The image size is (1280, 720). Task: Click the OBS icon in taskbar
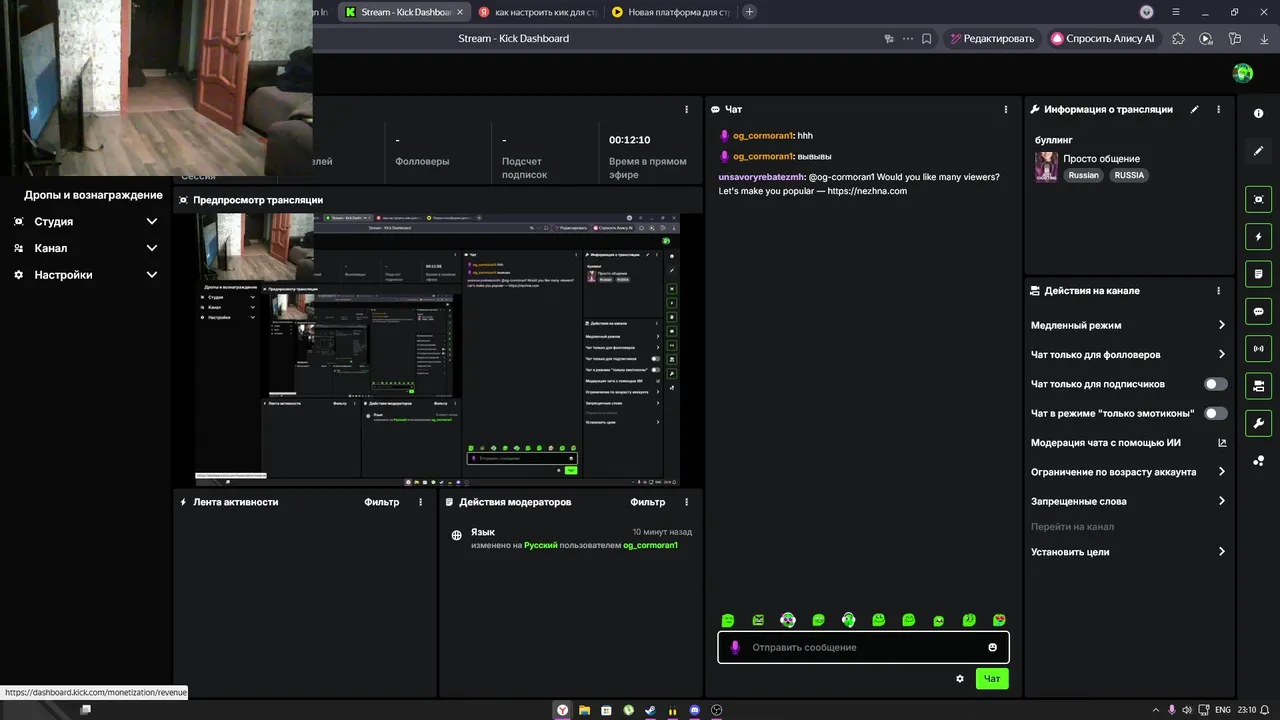(x=716, y=710)
